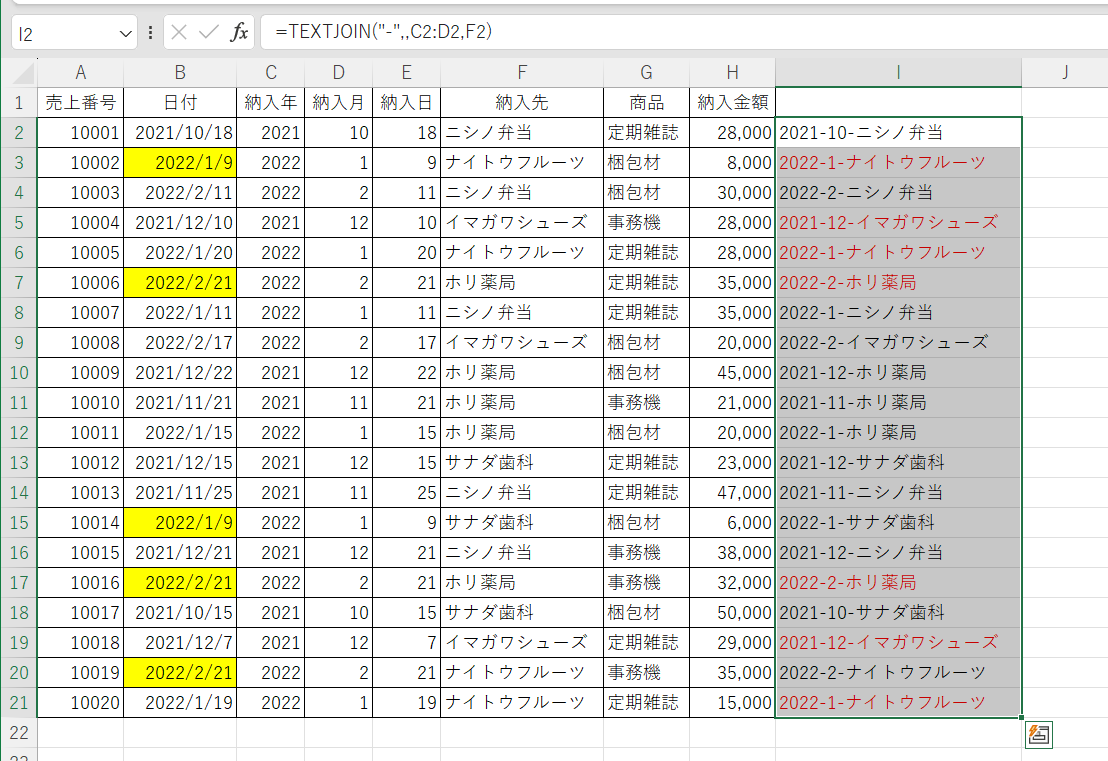Click yellow date cell in row 7
This screenshot has height=761, width=1108.
(x=180, y=283)
